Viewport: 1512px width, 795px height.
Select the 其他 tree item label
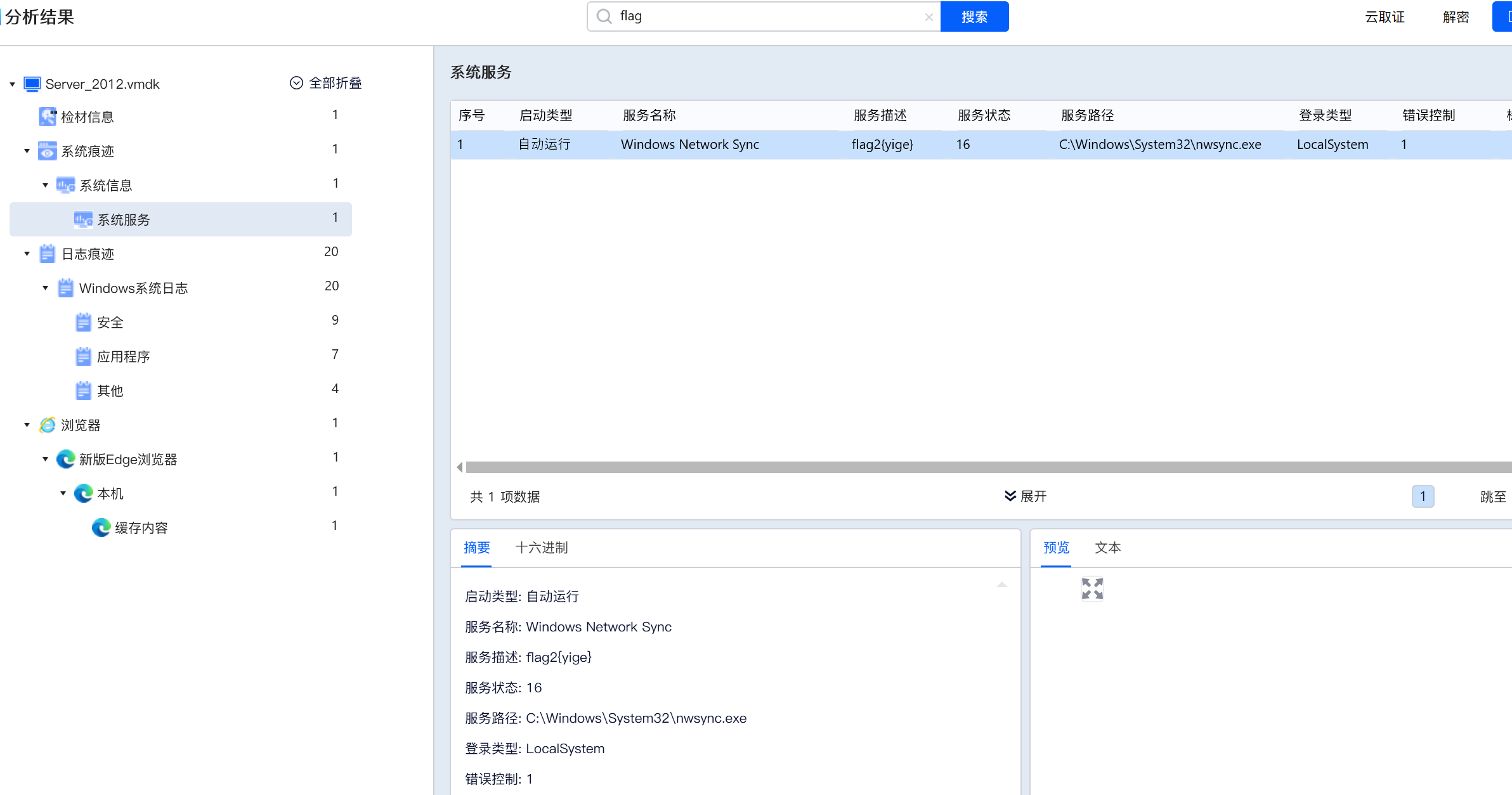110,391
